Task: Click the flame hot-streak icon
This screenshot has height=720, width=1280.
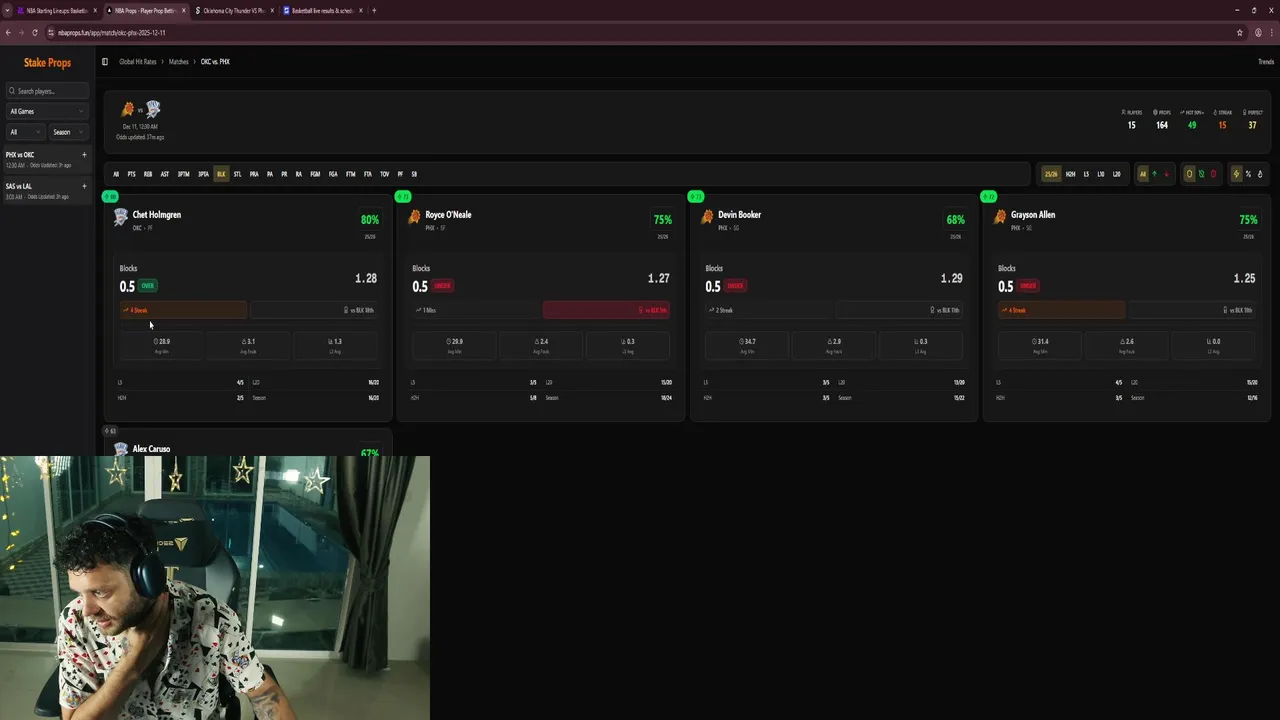Action: point(1260,174)
